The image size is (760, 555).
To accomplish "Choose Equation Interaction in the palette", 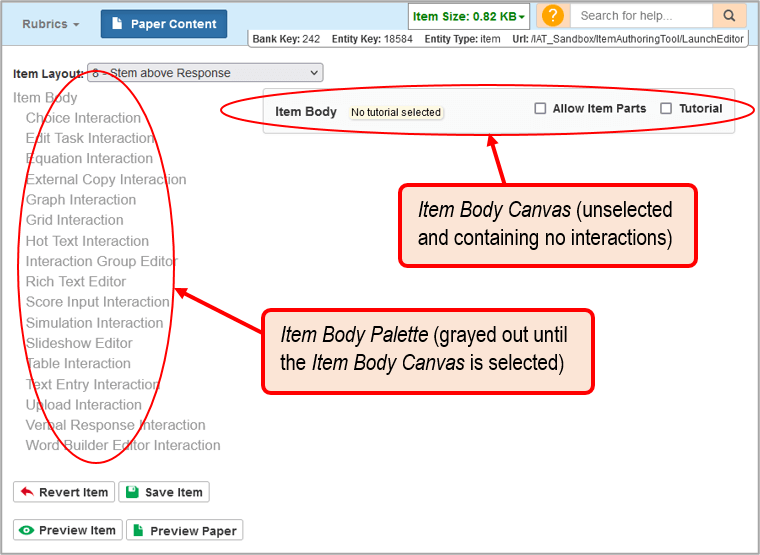I will click(x=89, y=159).
